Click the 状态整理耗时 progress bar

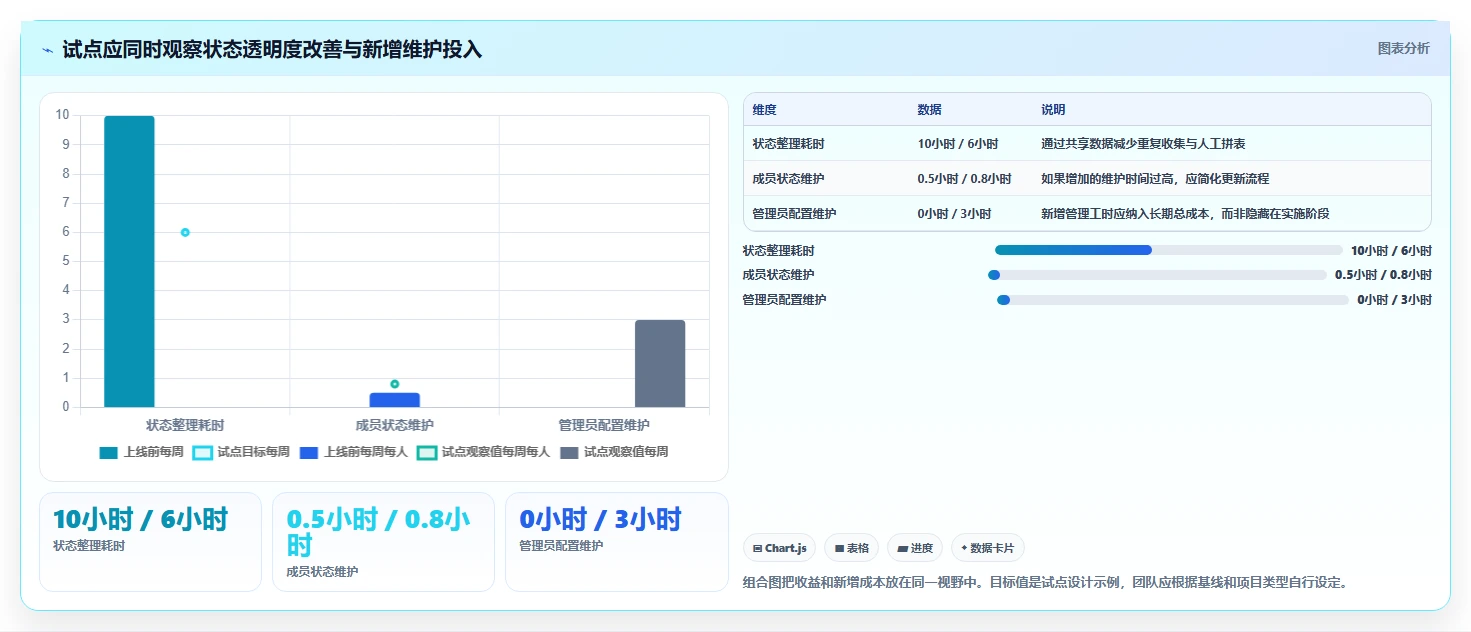tap(1169, 250)
